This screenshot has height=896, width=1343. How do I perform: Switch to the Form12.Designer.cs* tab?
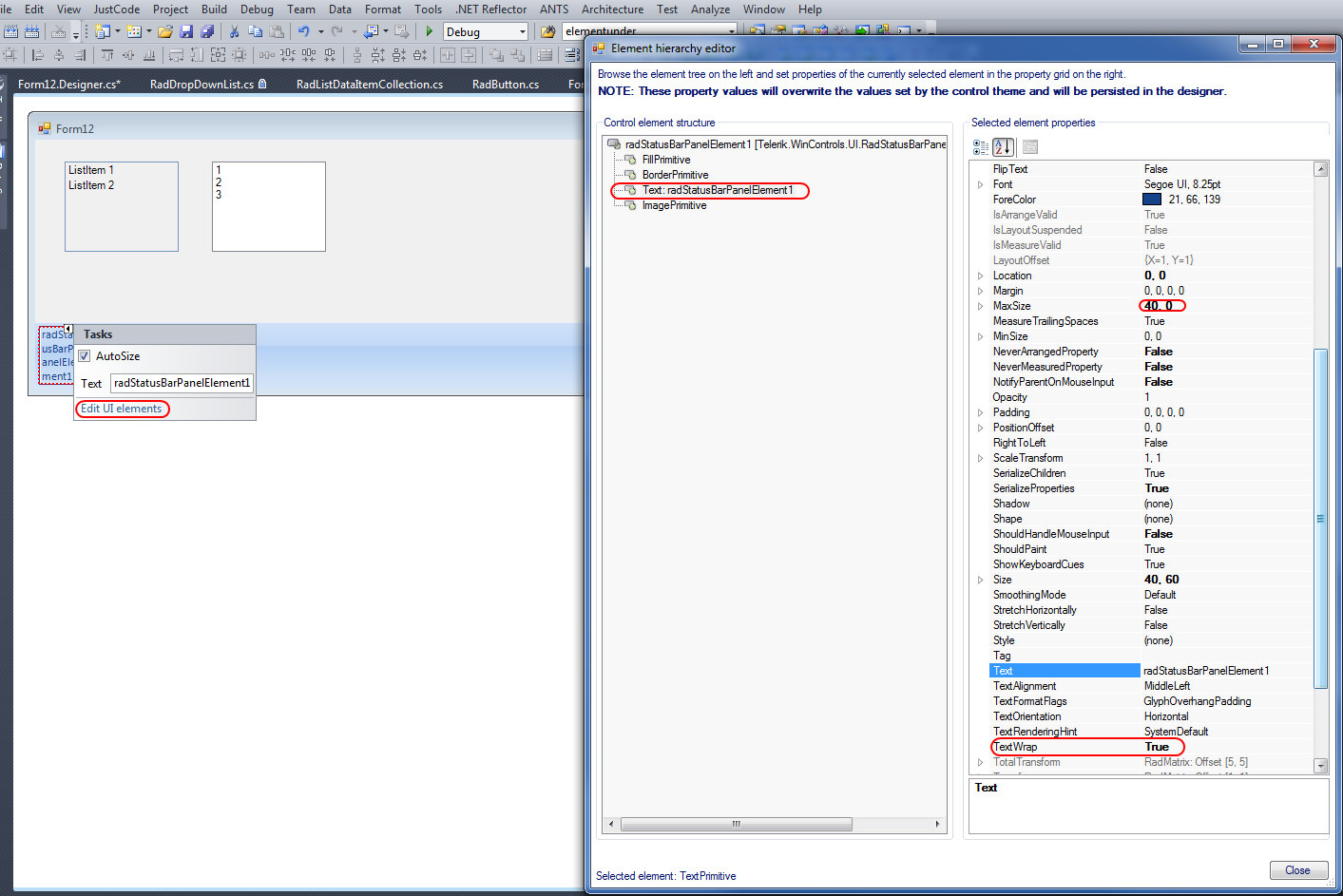click(69, 85)
